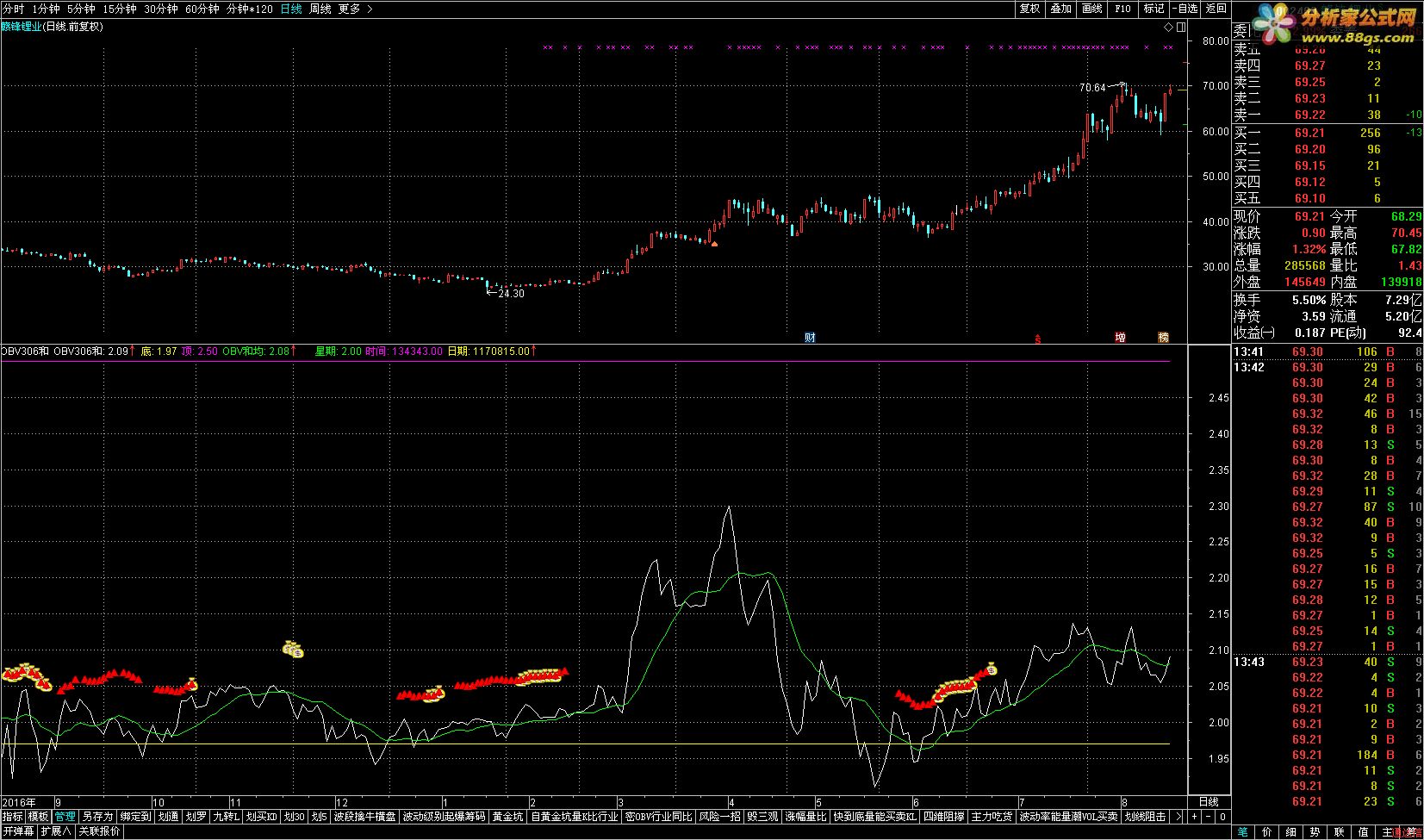Switch to the 周线 weekly chart
1424x840 pixels.
point(320,9)
